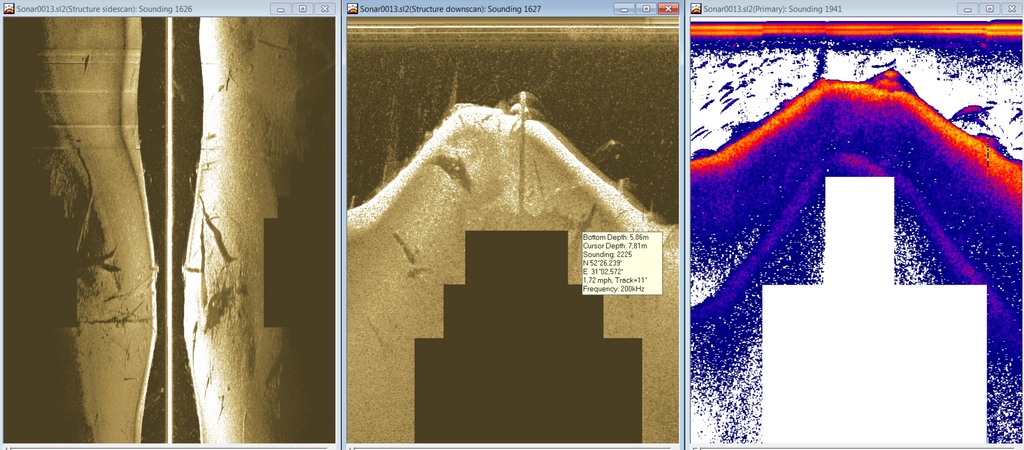
Task: Click the Structure sidescan window's title icon
Action: pyautogui.click(x=9, y=8)
